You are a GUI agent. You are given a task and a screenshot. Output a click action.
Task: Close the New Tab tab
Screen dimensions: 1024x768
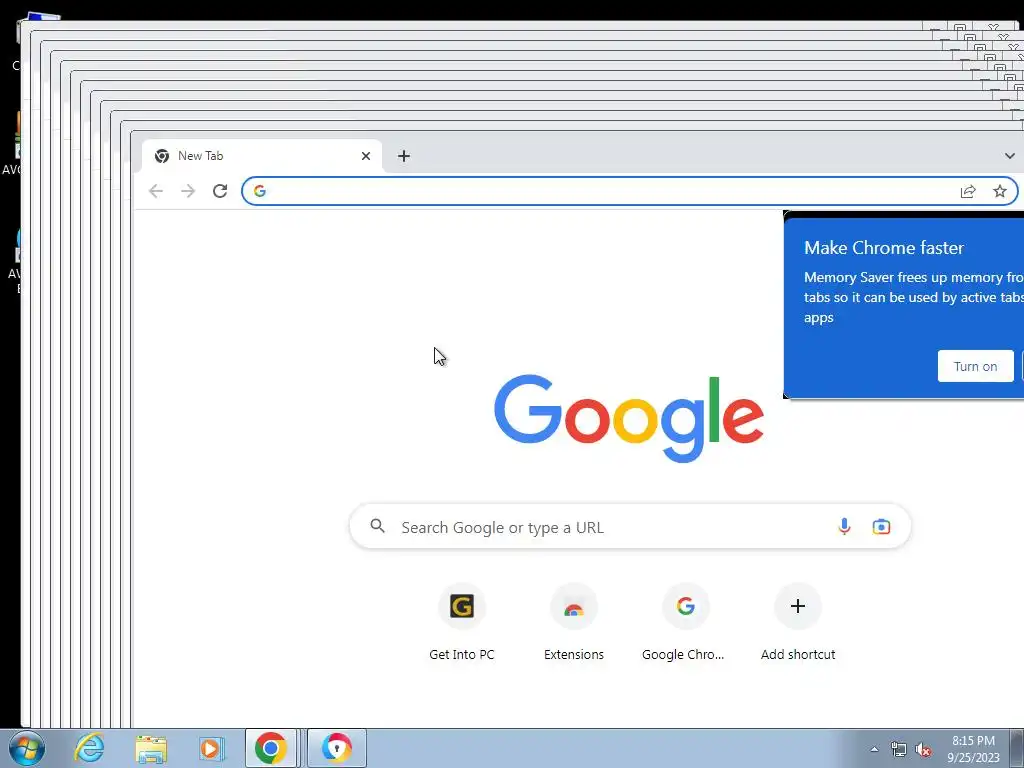(366, 155)
